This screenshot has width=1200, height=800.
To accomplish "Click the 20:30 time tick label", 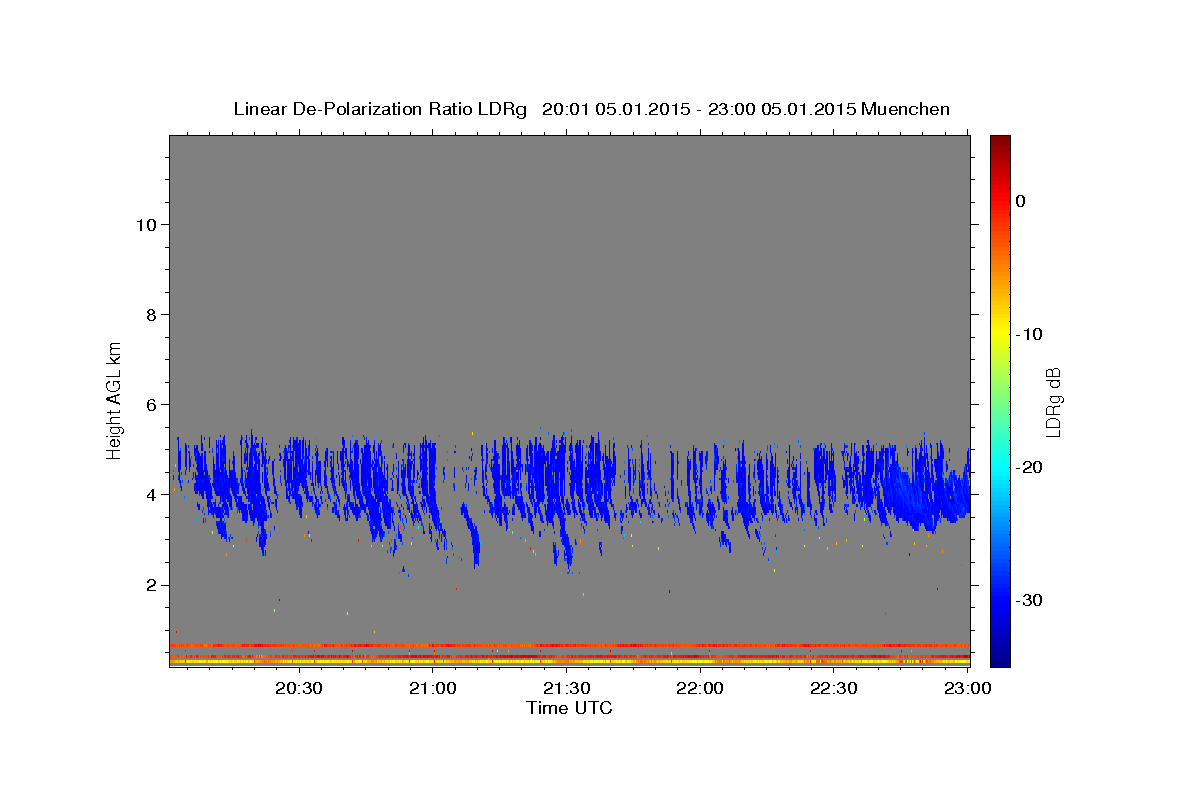I will pyautogui.click(x=299, y=688).
